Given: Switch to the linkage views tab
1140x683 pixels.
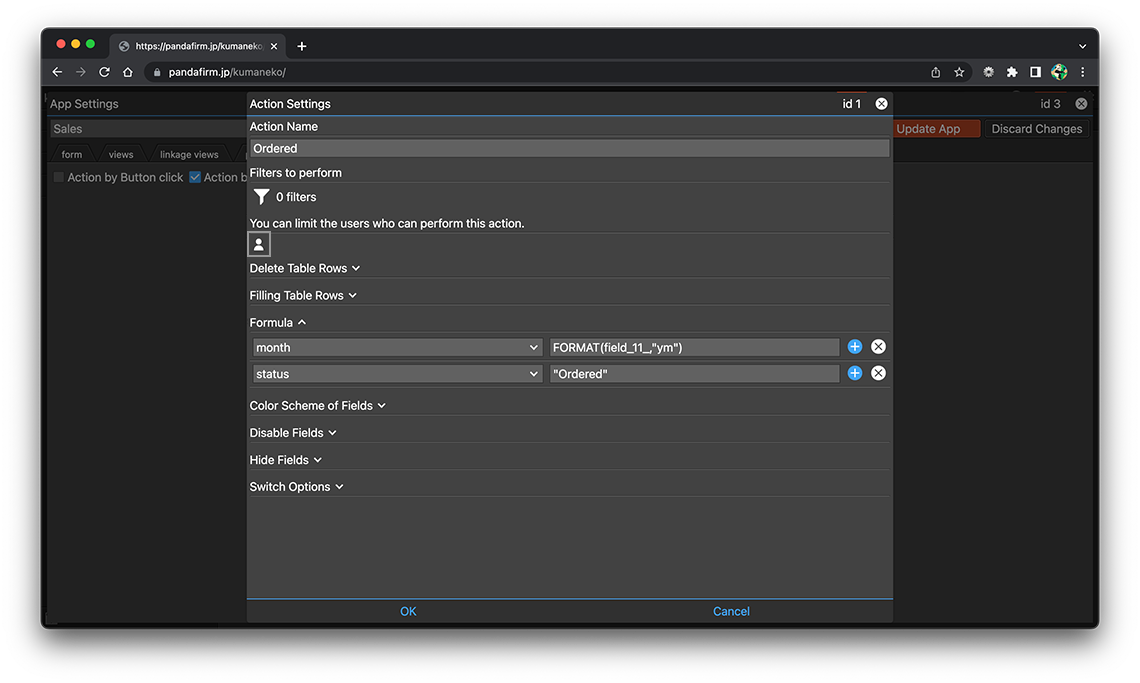Looking at the screenshot, I should click(x=189, y=155).
